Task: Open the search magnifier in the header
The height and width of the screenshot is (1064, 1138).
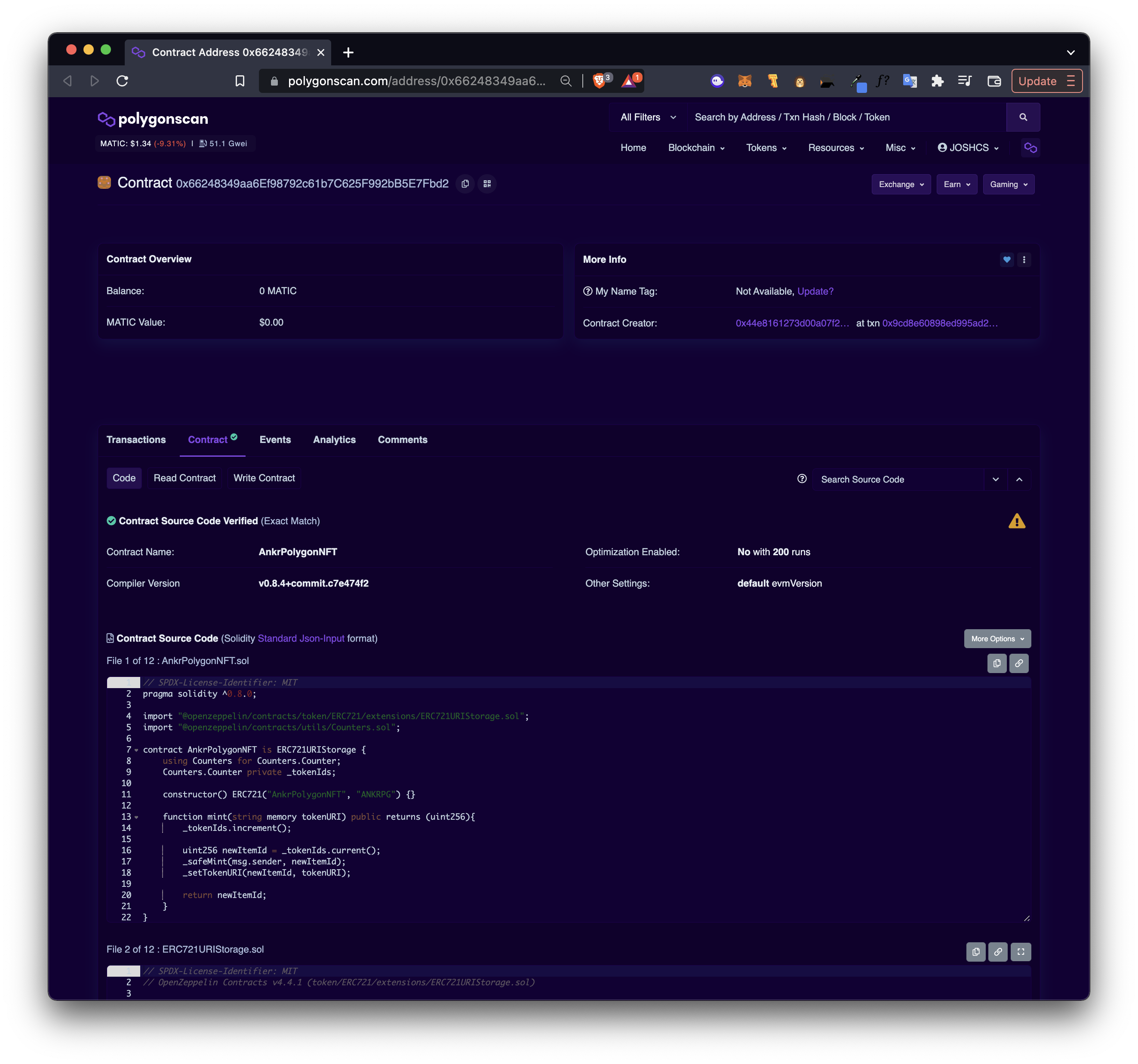Action: tap(1024, 117)
